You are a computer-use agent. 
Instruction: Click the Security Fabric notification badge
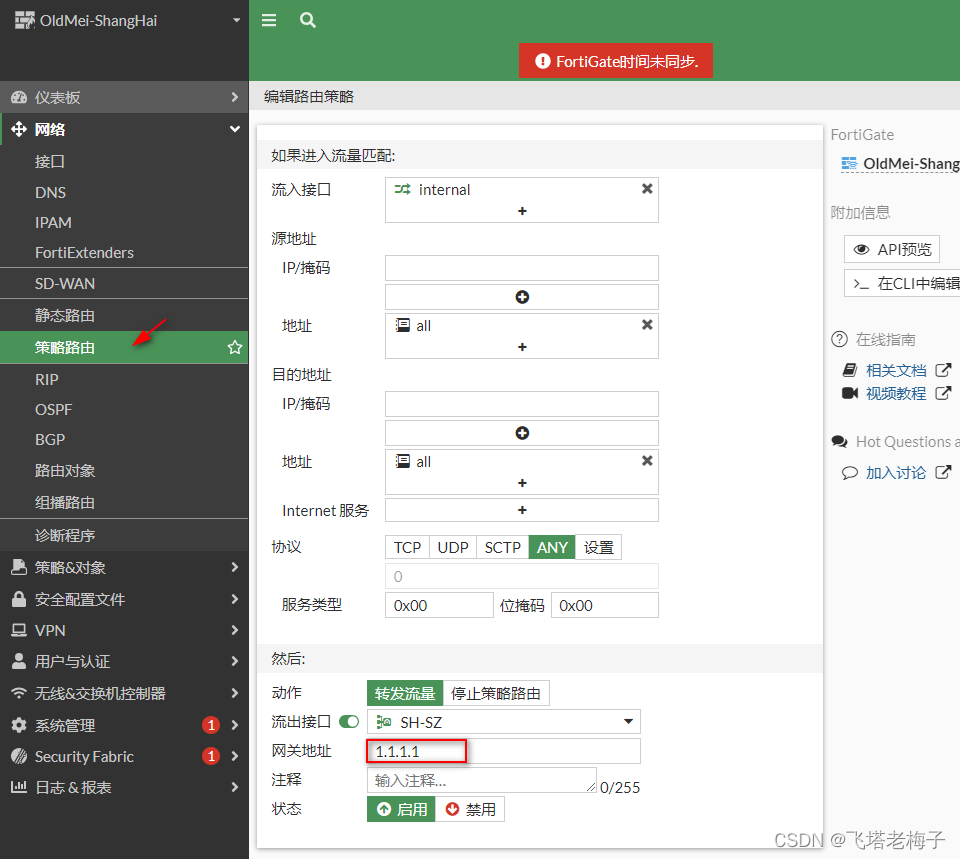click(211, 756)
